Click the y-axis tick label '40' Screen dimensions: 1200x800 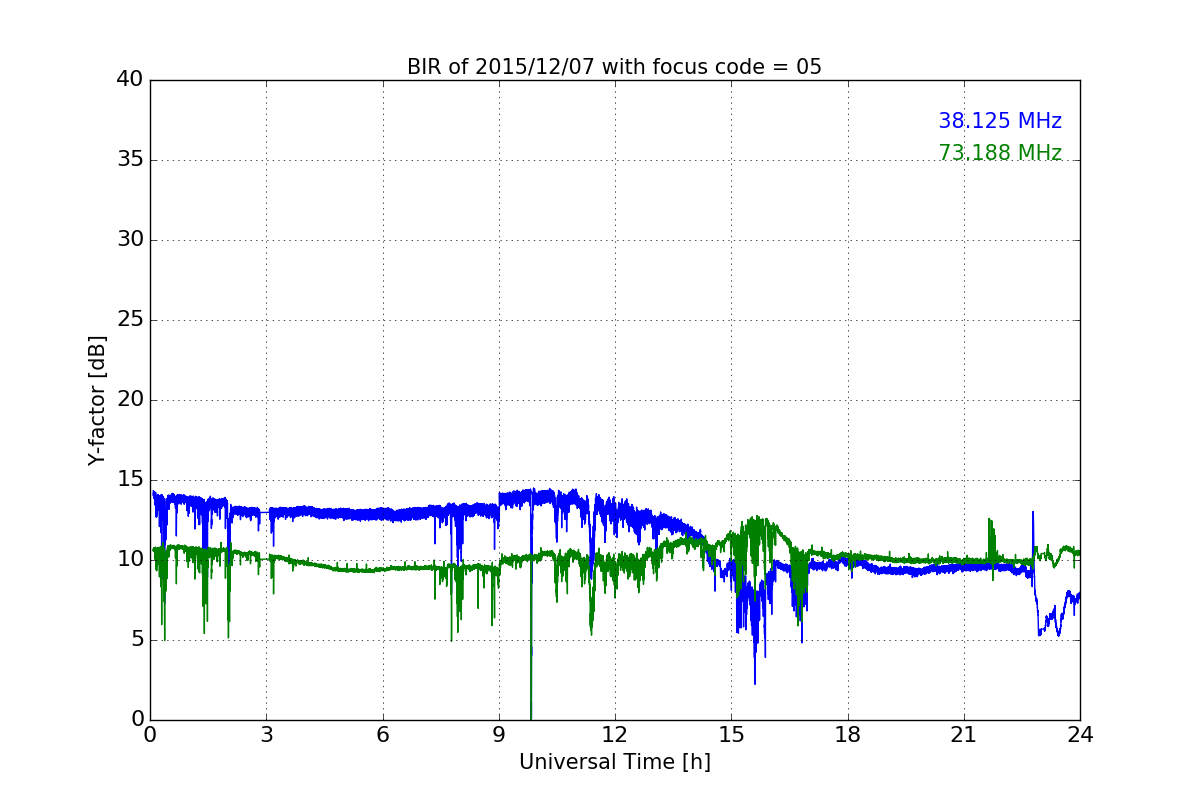[x=130, y=80]
